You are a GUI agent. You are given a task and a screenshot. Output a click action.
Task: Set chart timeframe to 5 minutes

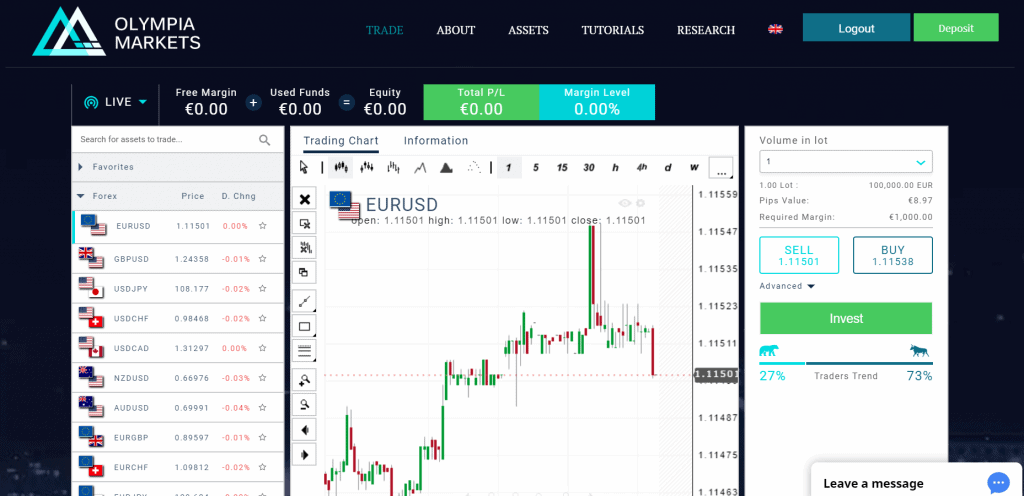[x=536, y=168]
